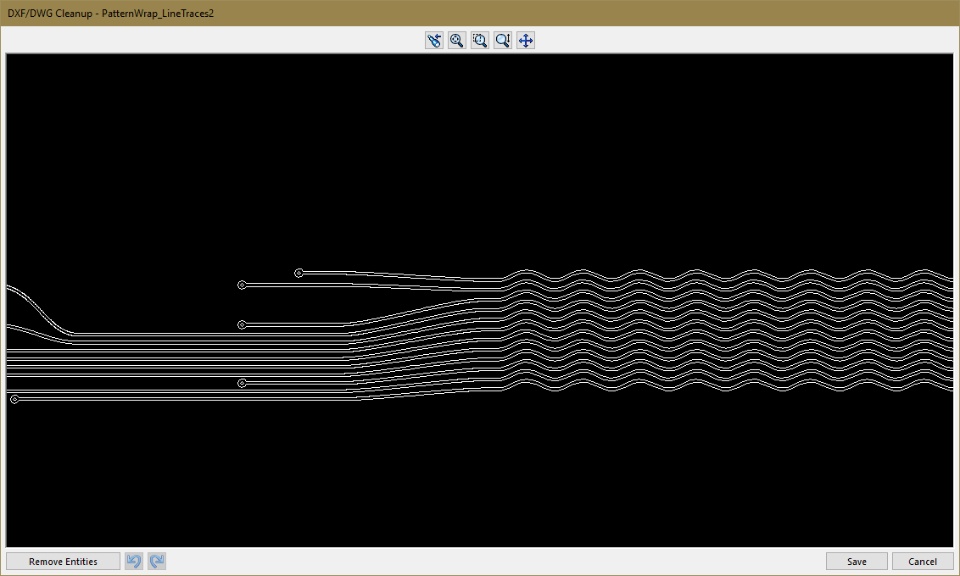Screen dimensions: 960x576
Task: Cancel the DXF/DWG Cleanup dialog
Action: coord(922,561)
